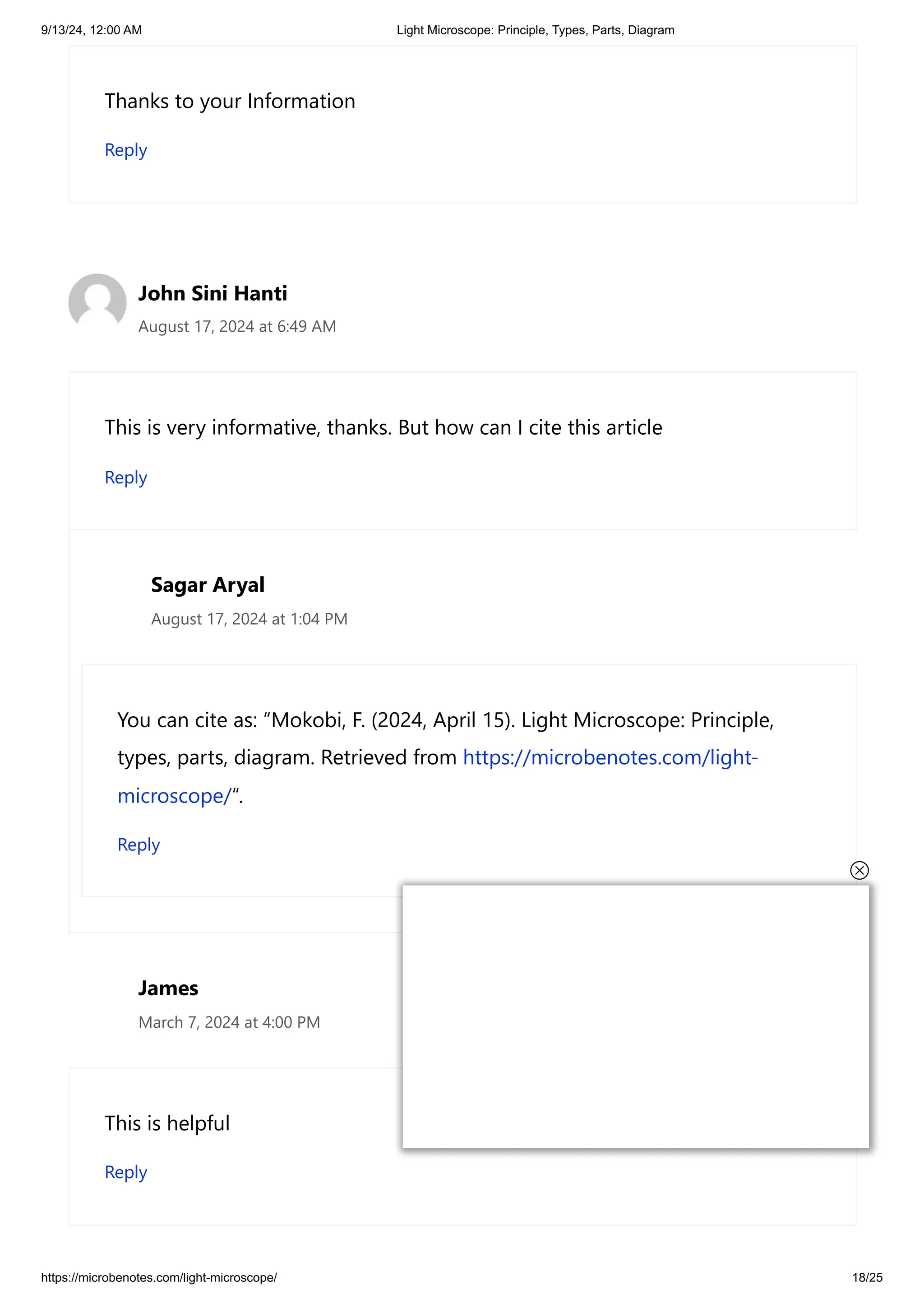Screen dimensions: 924x1308
Task: Close the floating popup with X icon
Action: click(x=859, y=870)
